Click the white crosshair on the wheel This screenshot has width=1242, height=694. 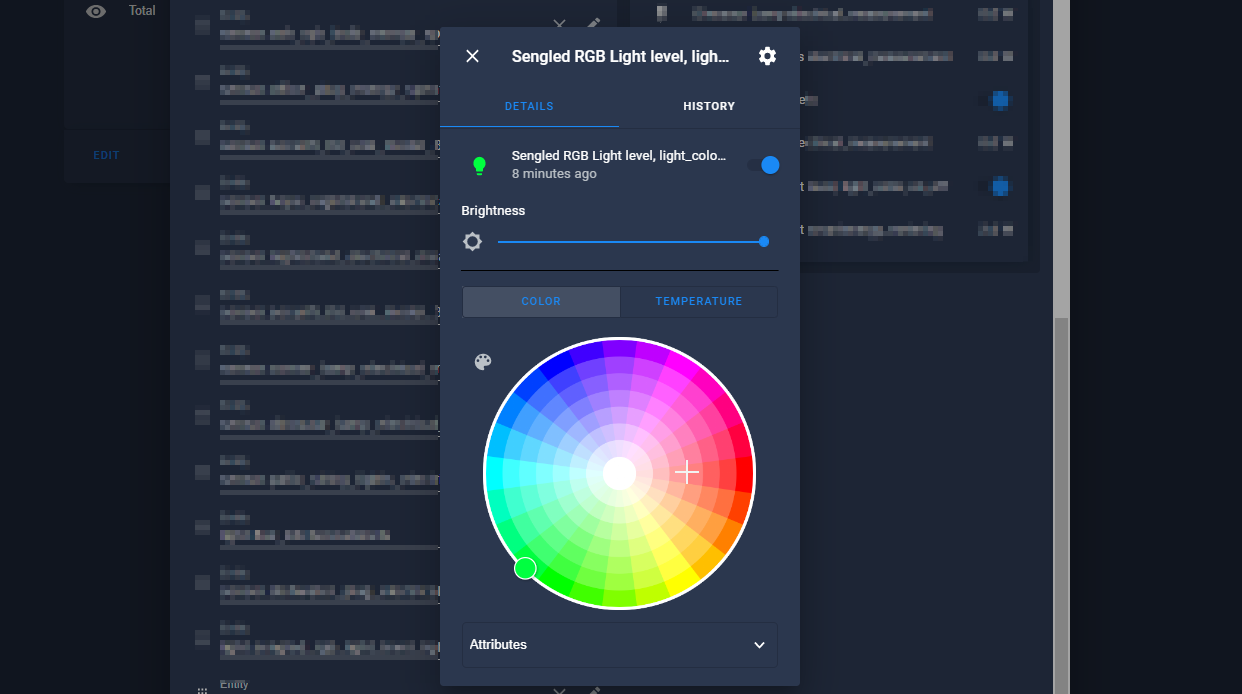coord(687,472)
